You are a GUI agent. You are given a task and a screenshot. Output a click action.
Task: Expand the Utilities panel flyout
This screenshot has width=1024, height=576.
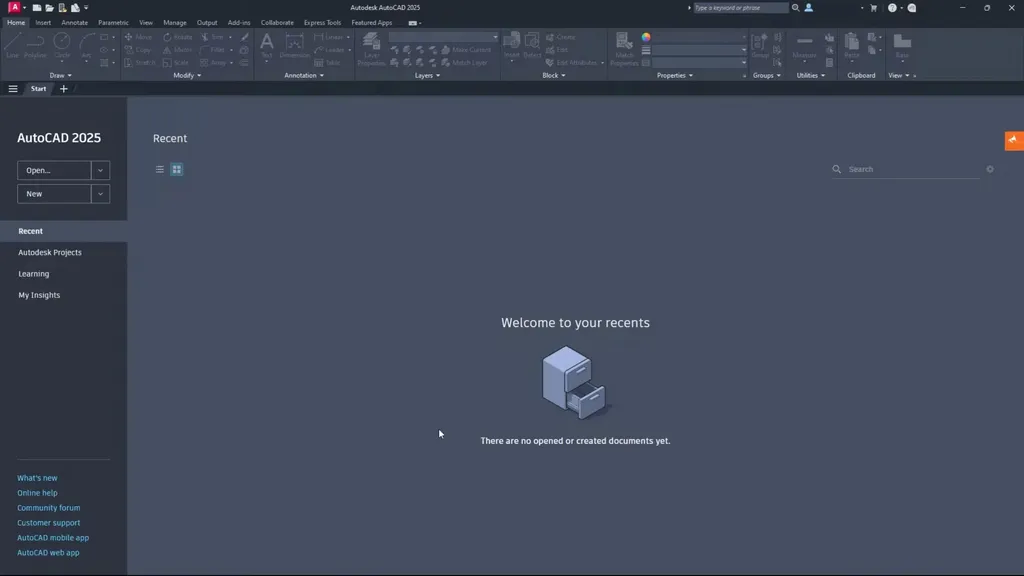click(x=810, y=75)
